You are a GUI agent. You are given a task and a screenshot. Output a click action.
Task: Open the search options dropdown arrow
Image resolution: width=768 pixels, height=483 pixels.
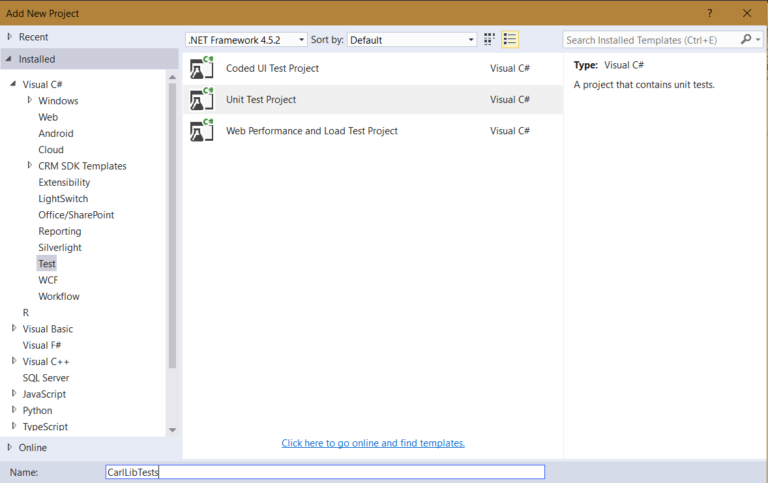point(758,40)
